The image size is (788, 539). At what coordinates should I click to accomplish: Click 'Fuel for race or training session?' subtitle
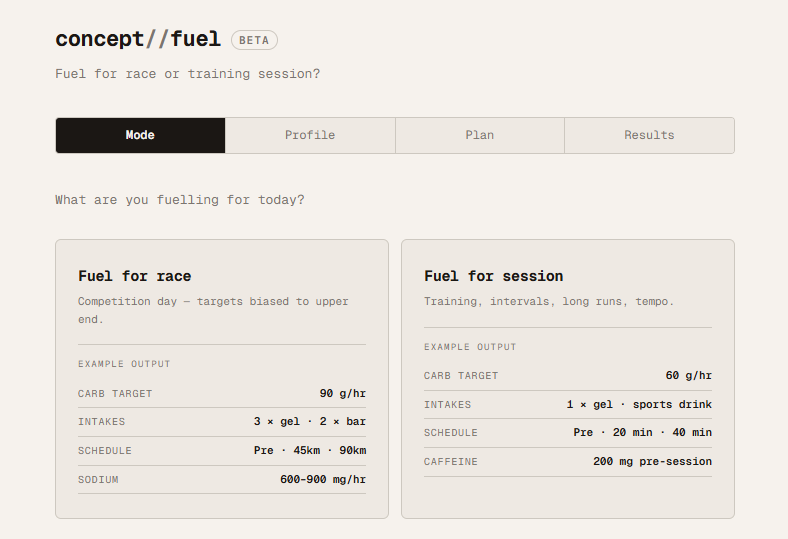tap(187, 74)
